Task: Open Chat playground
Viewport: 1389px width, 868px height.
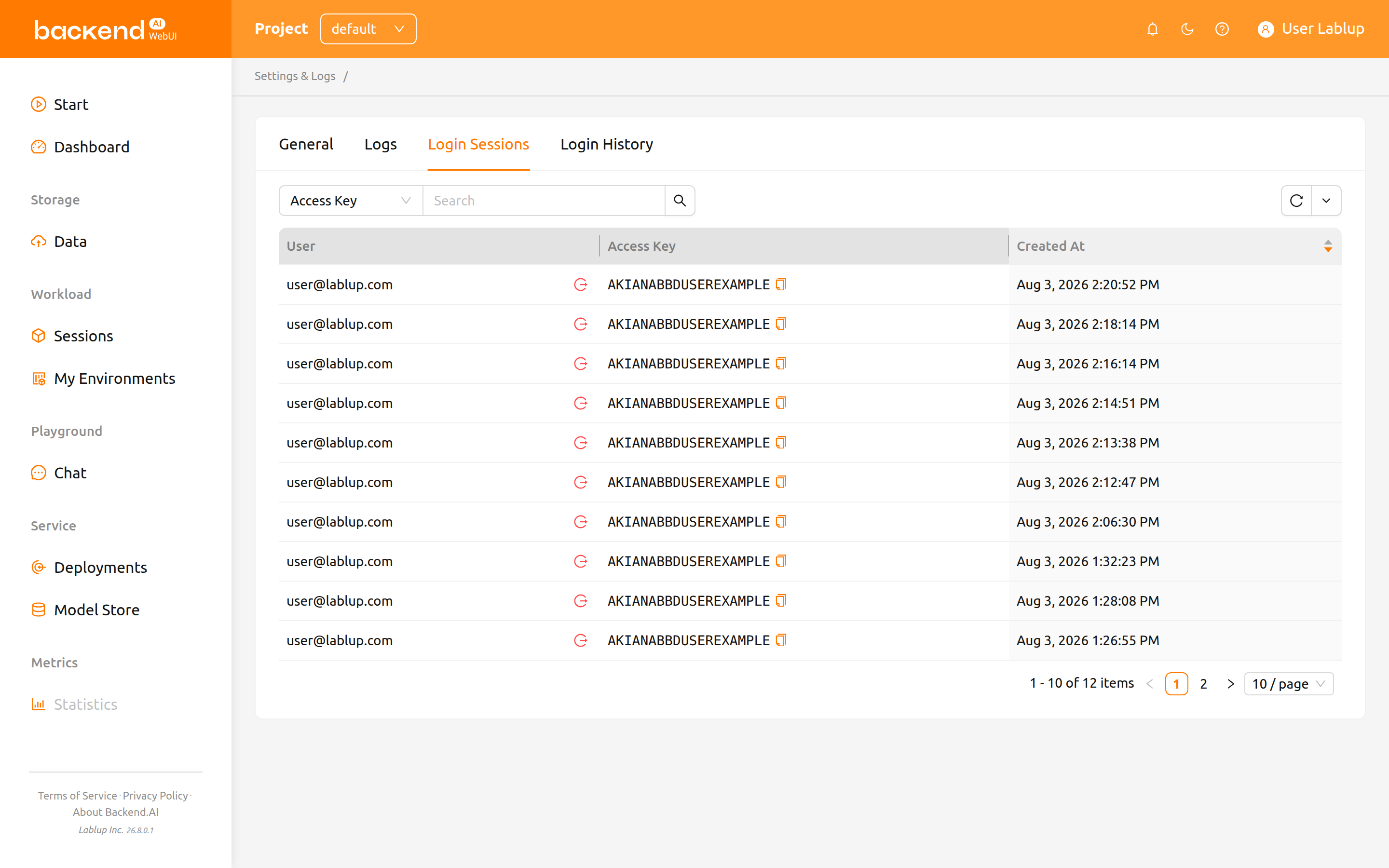Action: (58, 473)
